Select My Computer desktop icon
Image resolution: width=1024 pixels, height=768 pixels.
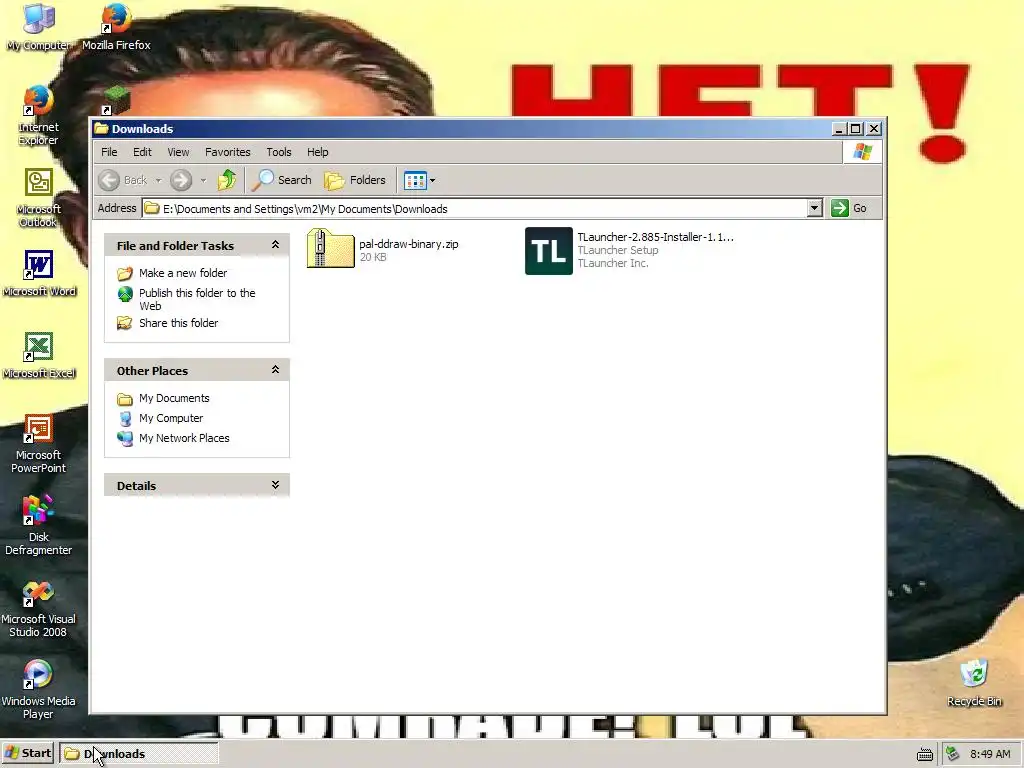coord(38,27)
